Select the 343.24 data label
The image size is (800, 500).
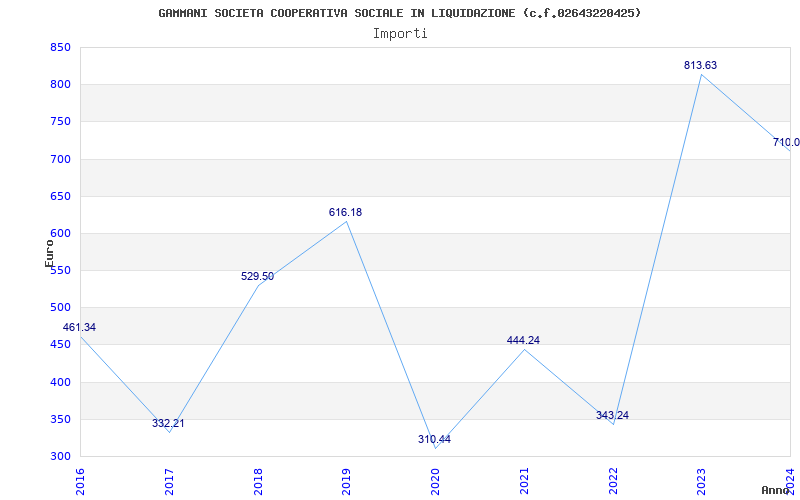[x=612, y=415]
